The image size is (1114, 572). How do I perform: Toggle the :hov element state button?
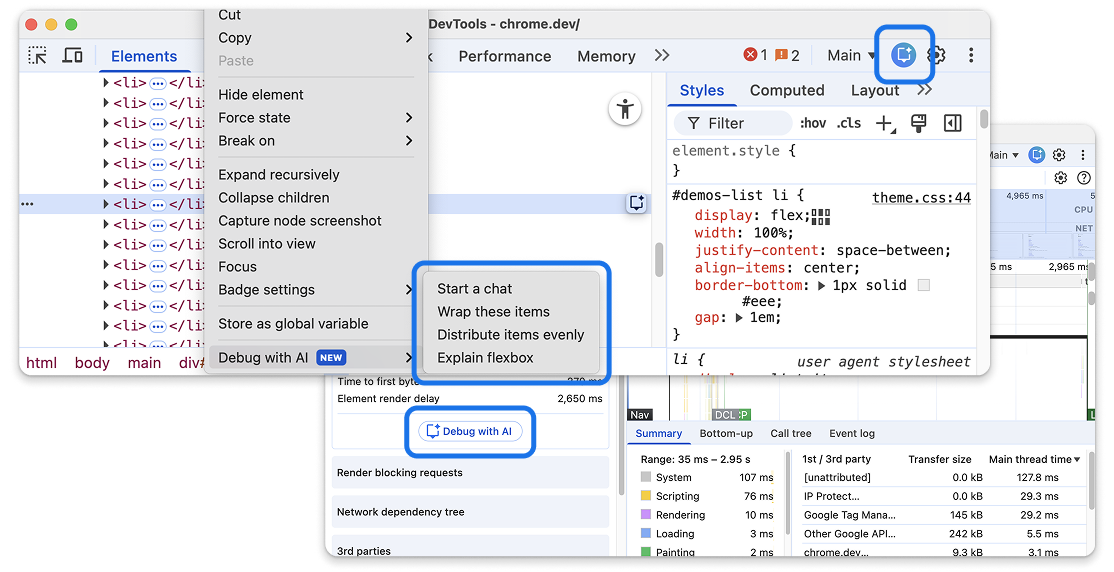[x=813, y=123]
